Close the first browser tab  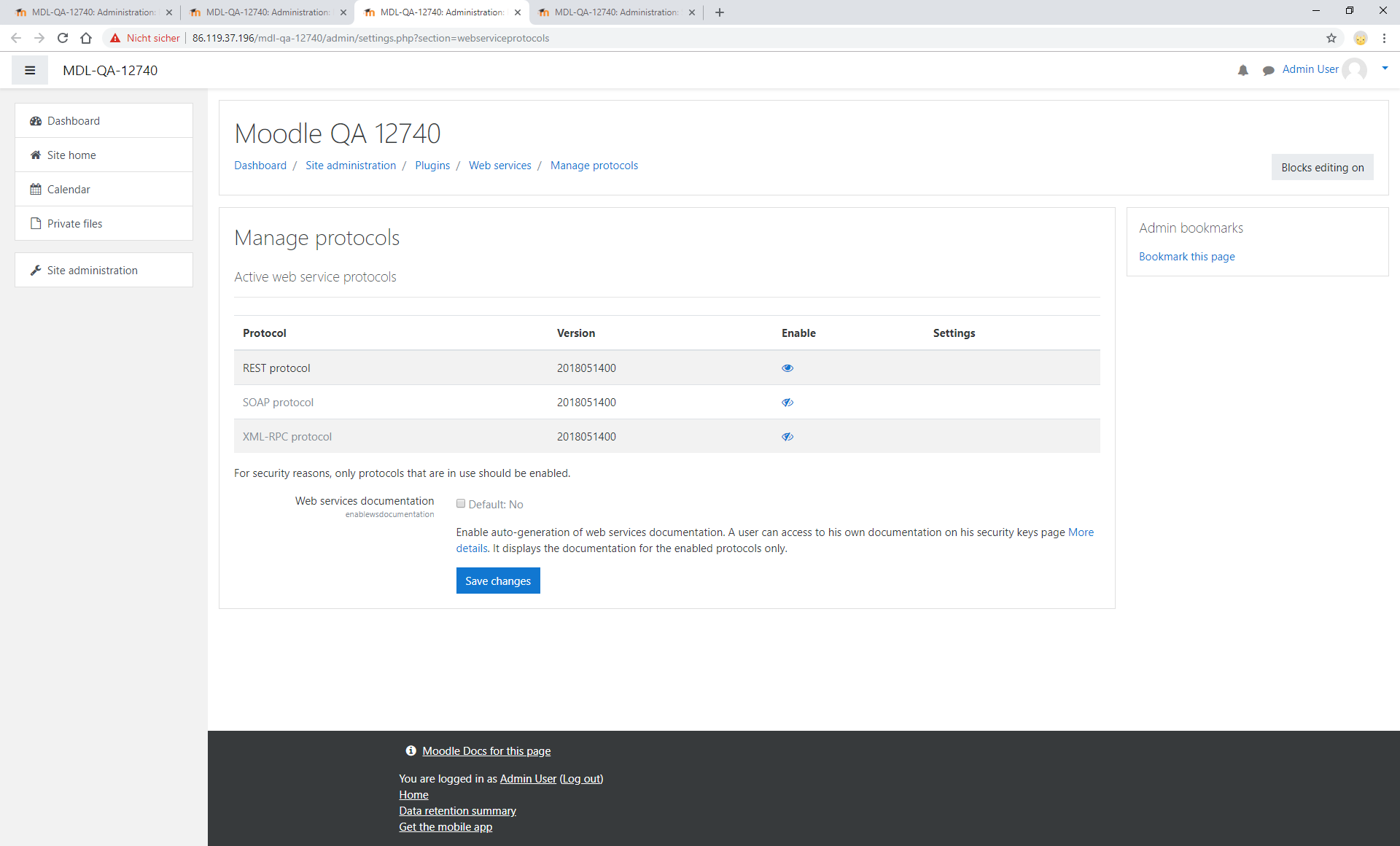point(169,12)
